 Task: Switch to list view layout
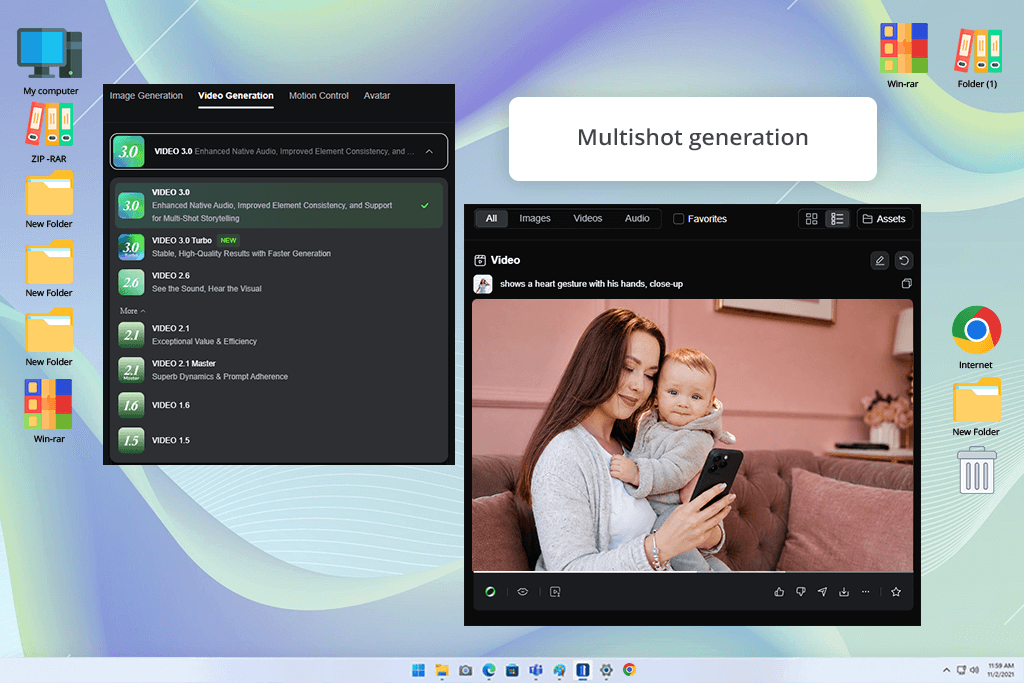[837, 219]
